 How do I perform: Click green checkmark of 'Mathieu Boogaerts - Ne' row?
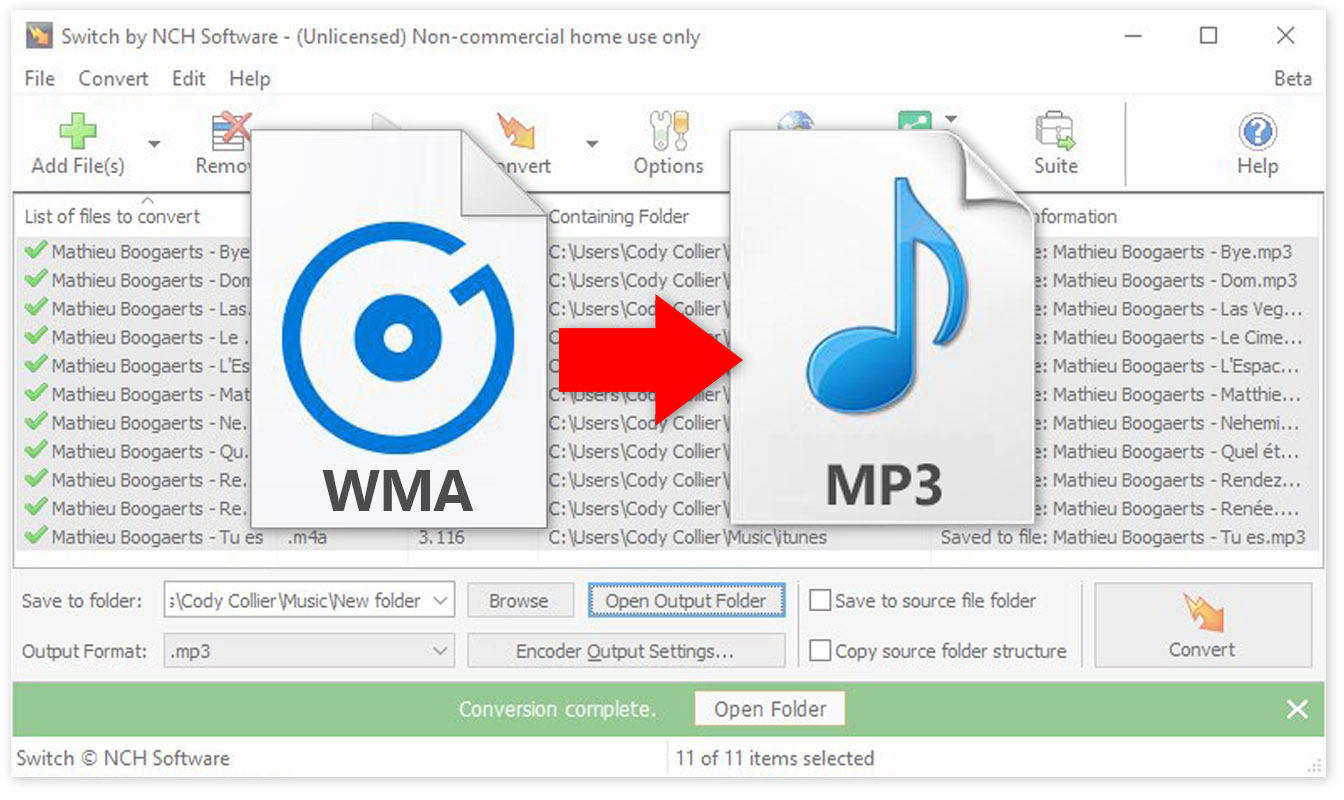click(x=36, y=422)
